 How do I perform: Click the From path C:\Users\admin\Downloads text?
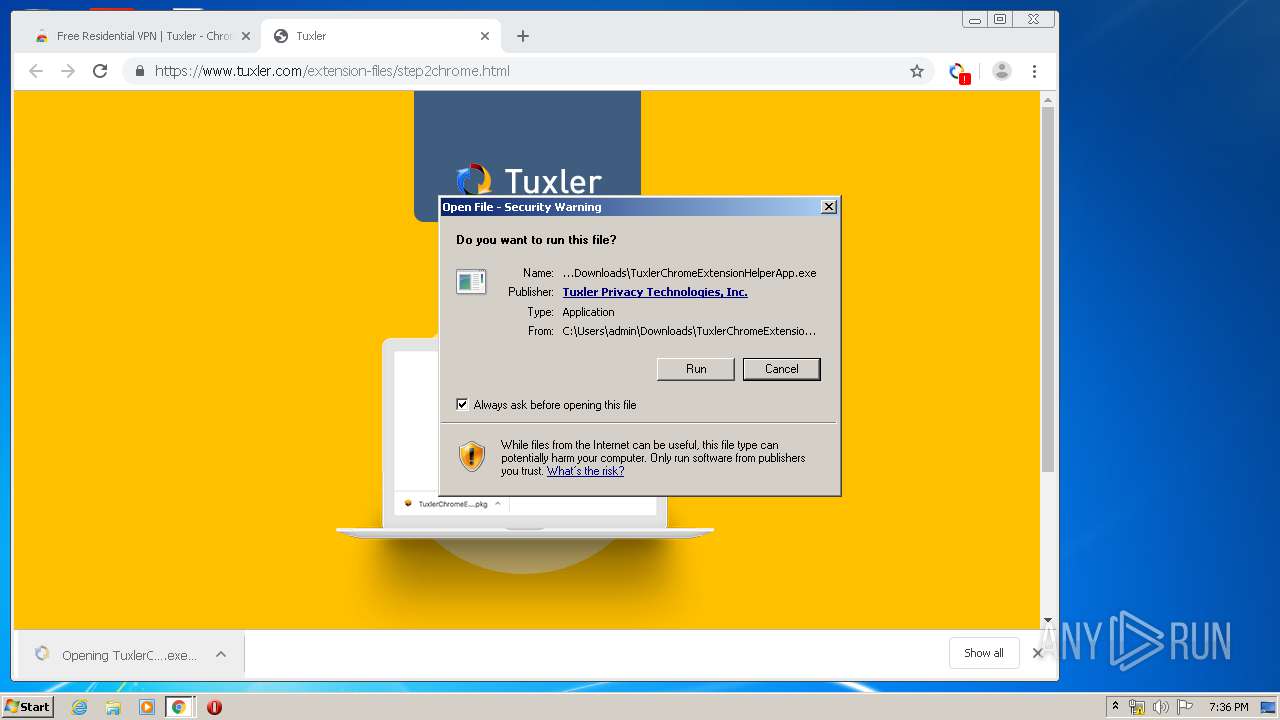pyautogui.click(x=689, y=331)
